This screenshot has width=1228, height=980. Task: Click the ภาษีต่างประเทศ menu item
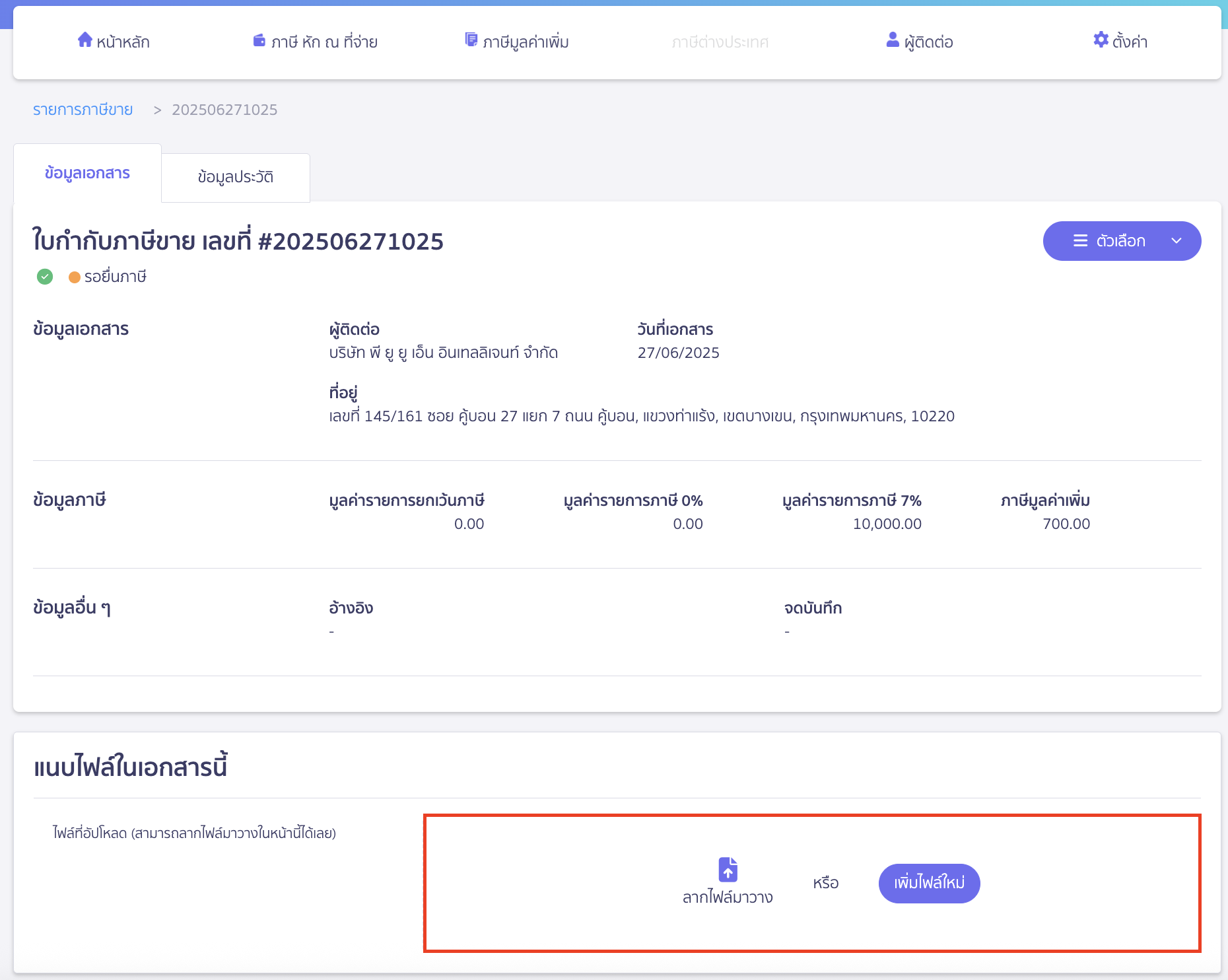point(720,42)
